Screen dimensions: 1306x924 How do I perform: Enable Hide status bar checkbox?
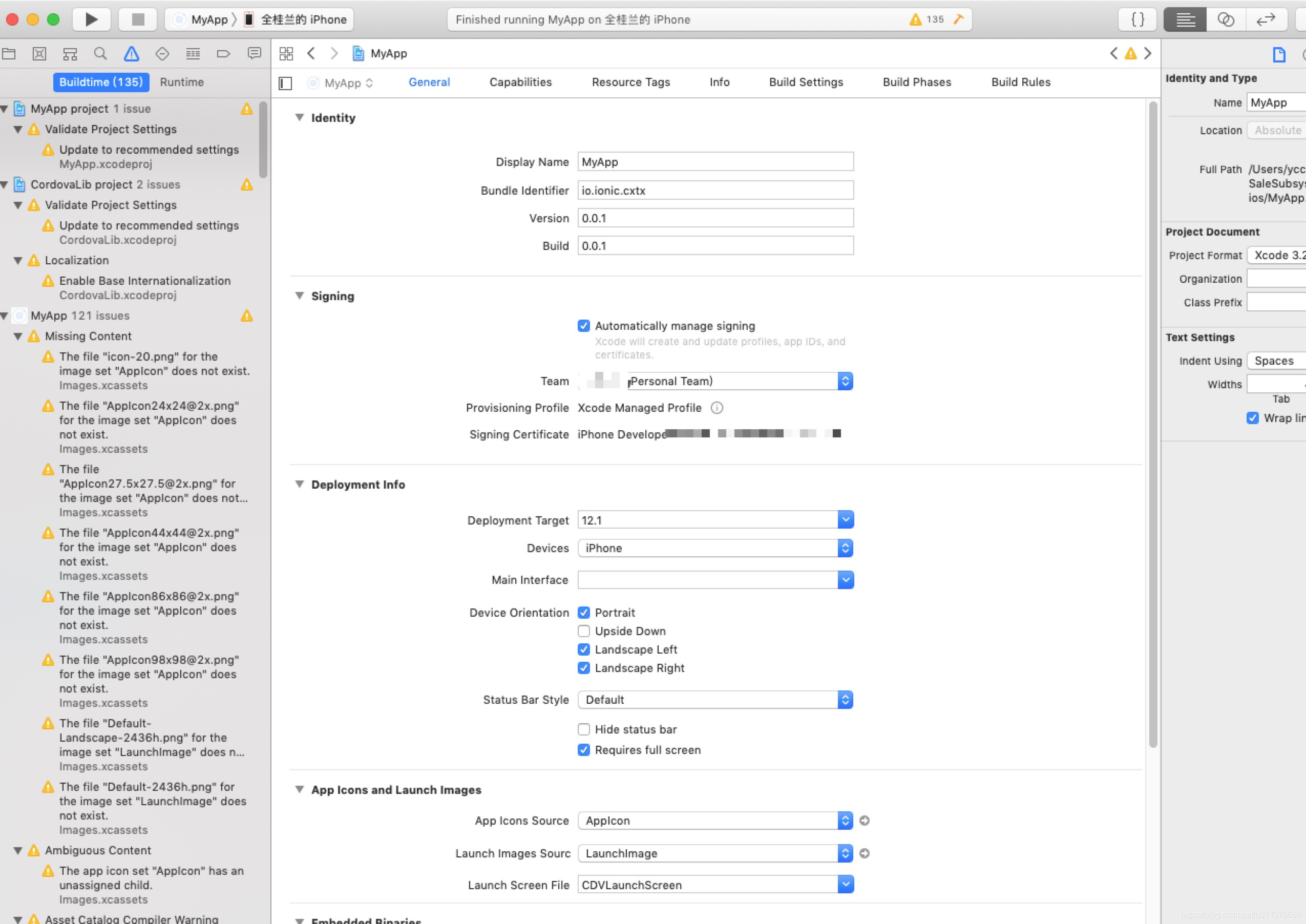pos(584,729)
